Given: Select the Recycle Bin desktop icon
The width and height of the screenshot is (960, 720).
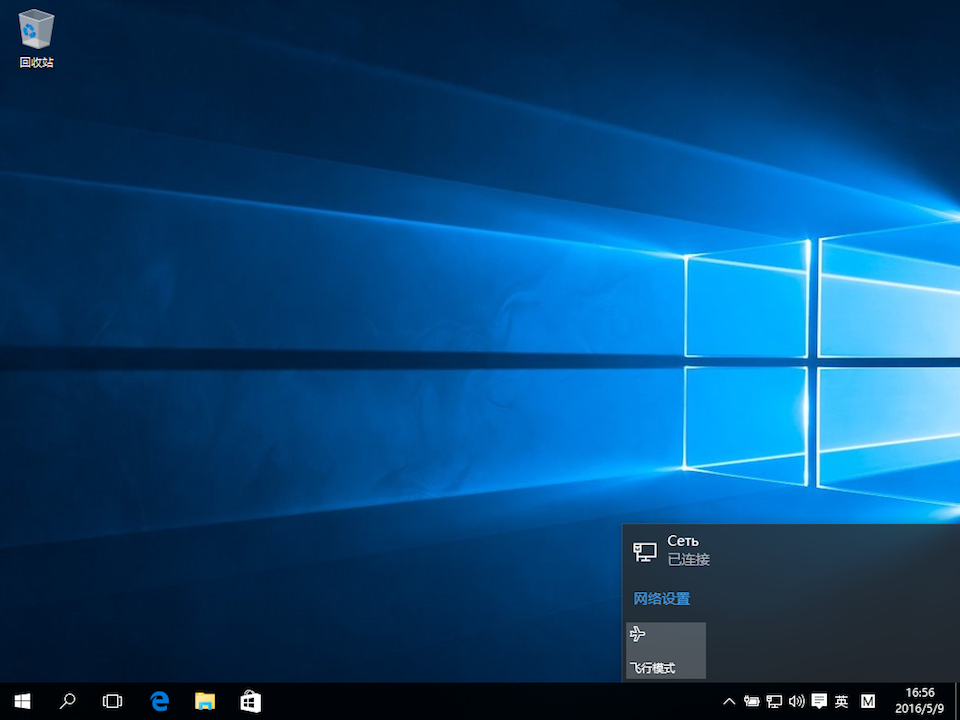Looking at the screenshot, I should point(37,39).
